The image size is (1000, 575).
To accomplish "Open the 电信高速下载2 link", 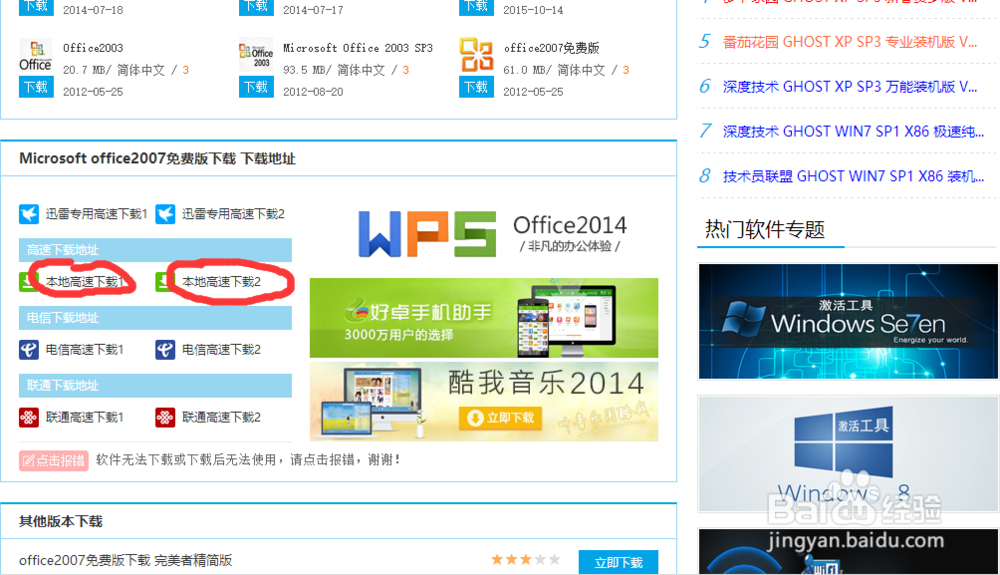I will pos(221,349).
